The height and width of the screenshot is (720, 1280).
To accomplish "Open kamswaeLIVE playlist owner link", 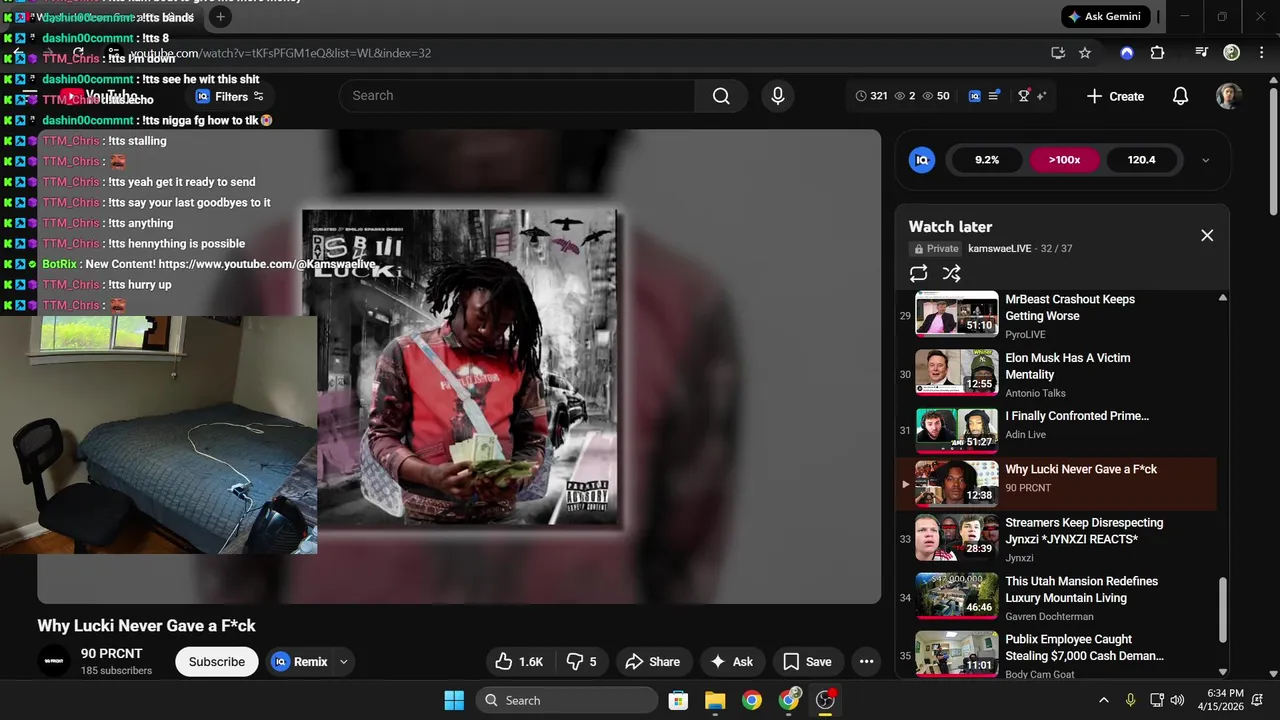I will point(999,248).
